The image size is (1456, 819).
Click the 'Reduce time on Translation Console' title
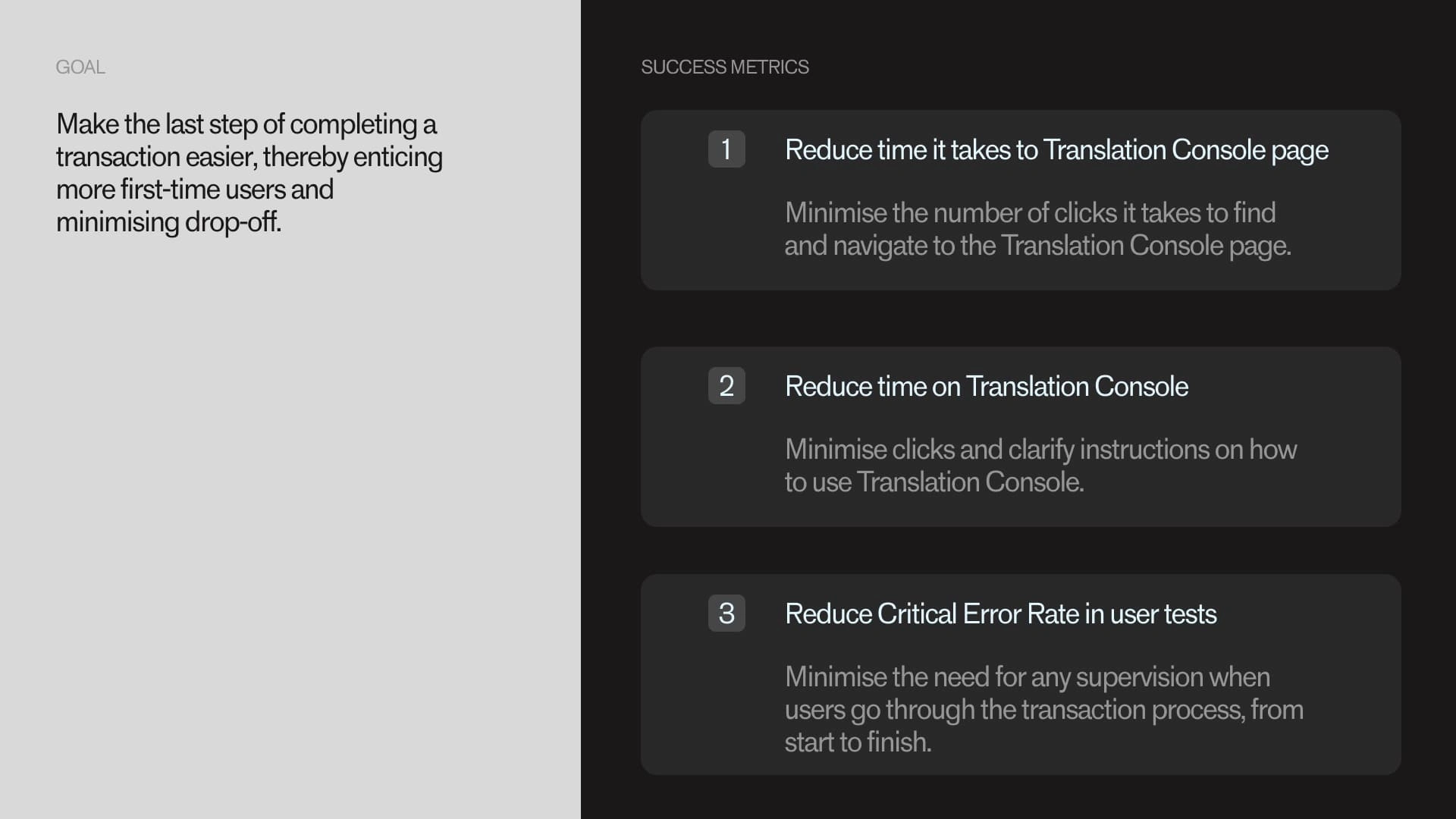(986, 387)
